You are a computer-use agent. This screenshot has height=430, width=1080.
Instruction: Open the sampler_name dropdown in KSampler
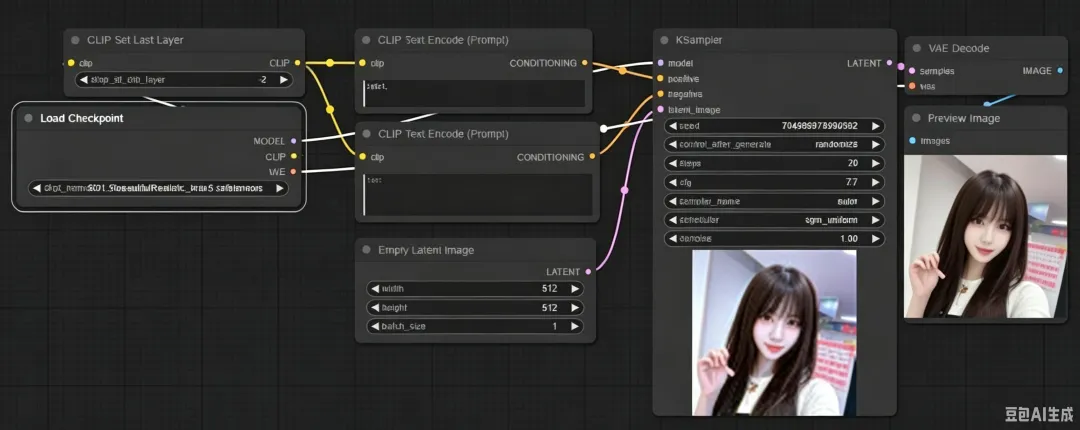[774, 201]
